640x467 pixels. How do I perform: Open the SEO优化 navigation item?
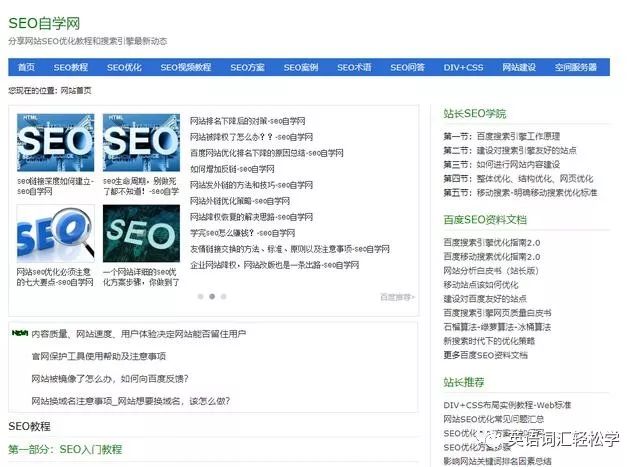(x=124, y=67)
